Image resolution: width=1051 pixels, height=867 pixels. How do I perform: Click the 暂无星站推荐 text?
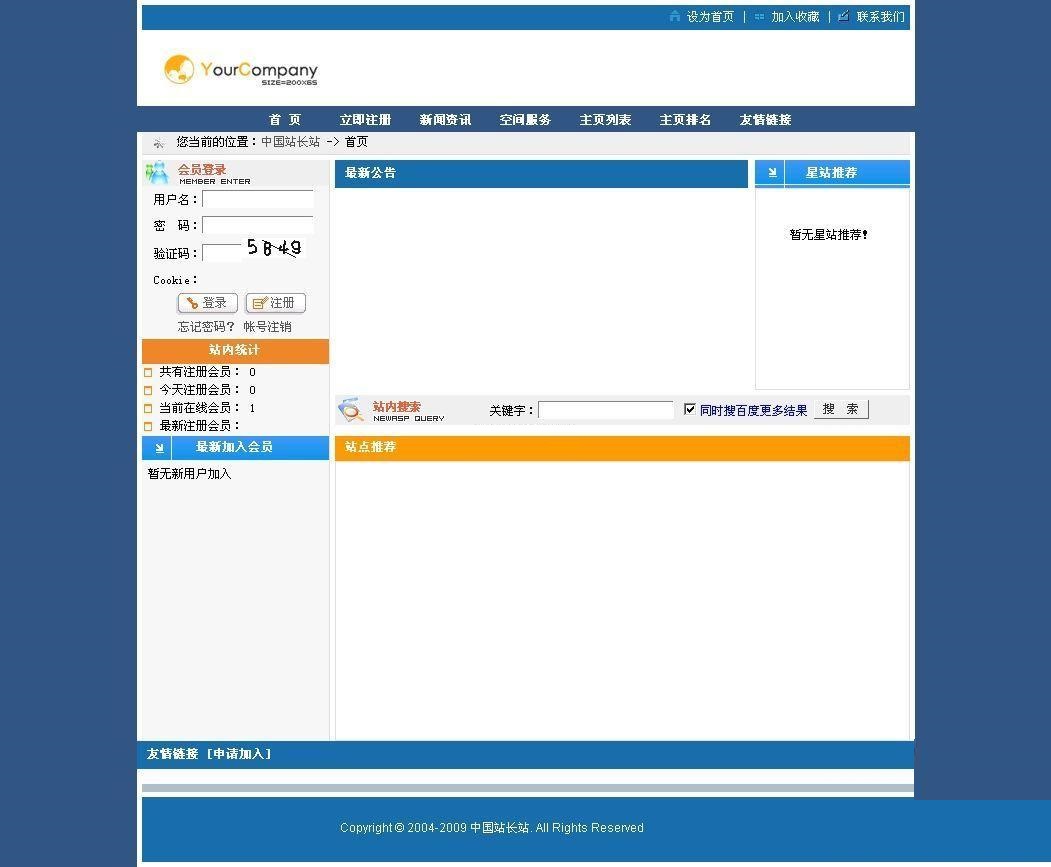(828, 235)
